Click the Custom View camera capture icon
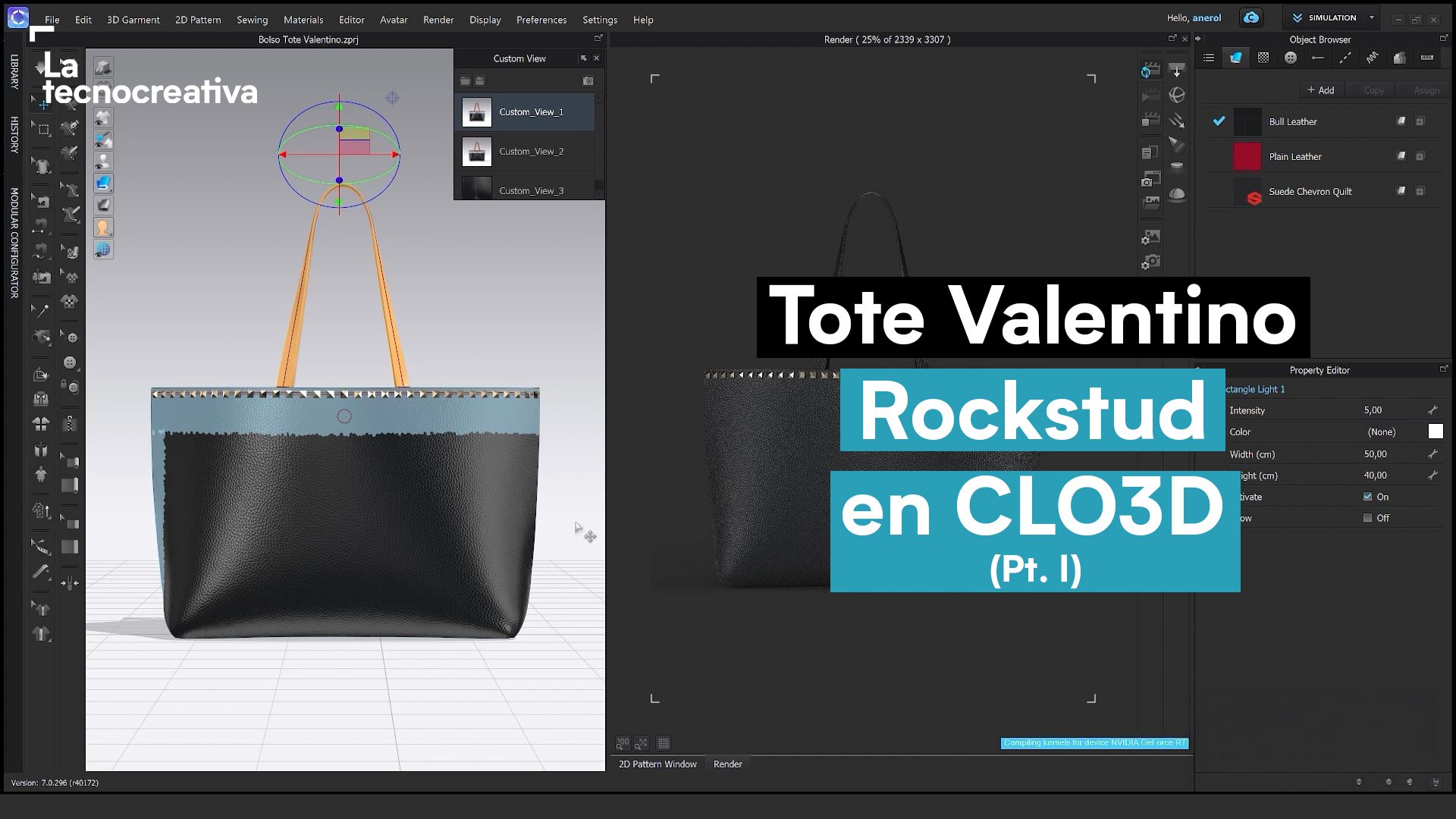Viewport: 1456px width, 819px height. pyautogui.click(x=588, y=80)
